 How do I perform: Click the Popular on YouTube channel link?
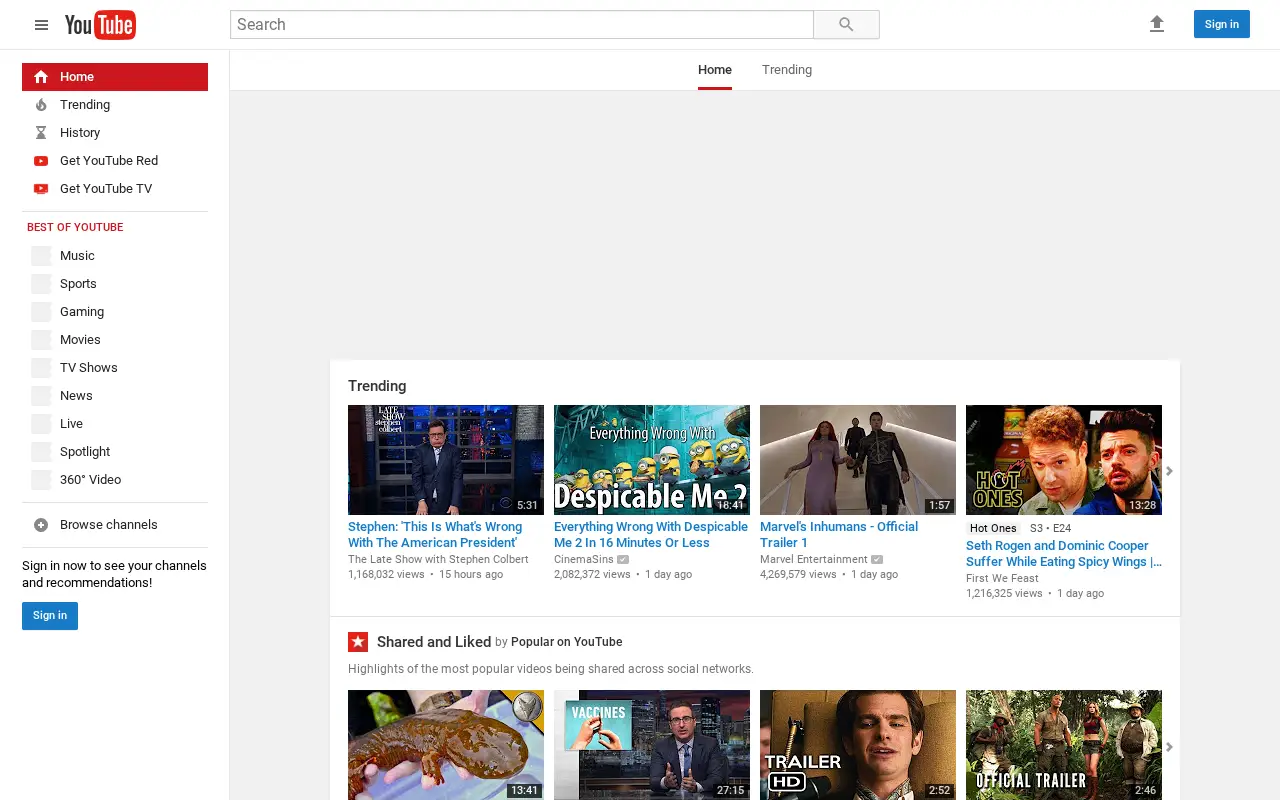pos(567,642)
